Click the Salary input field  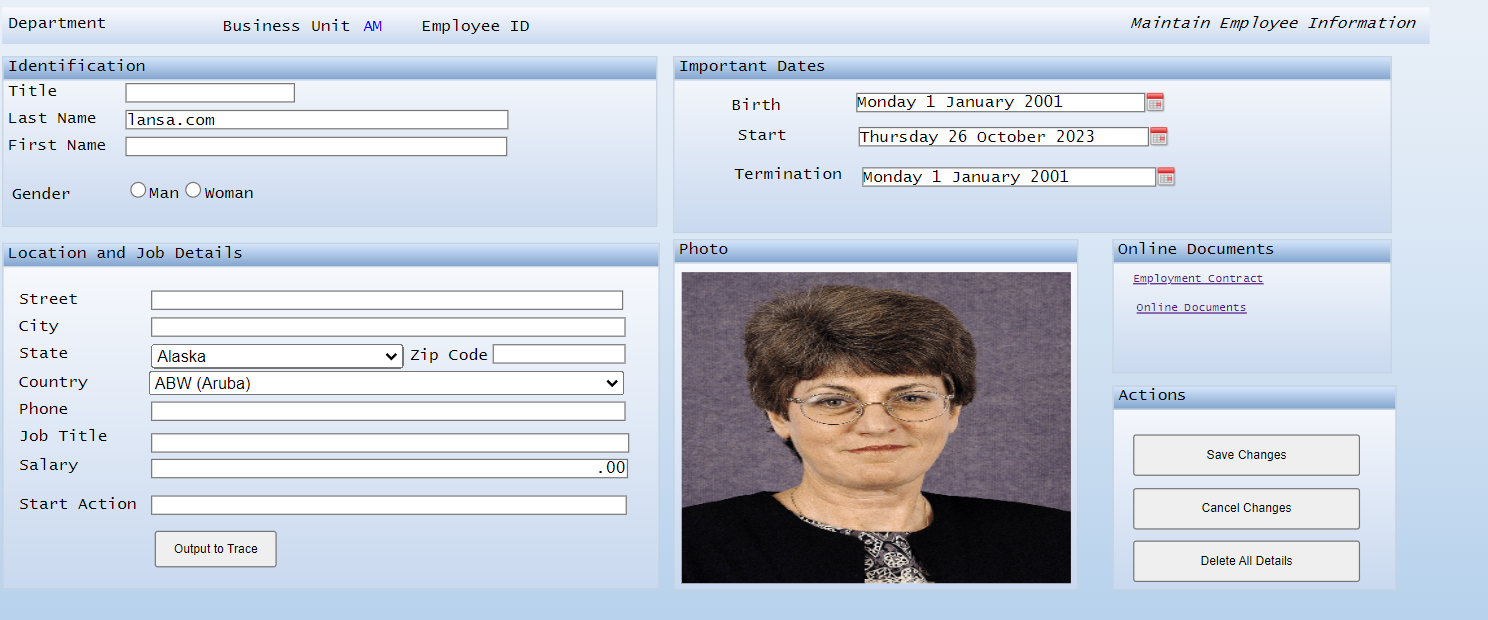pos(389,468)
